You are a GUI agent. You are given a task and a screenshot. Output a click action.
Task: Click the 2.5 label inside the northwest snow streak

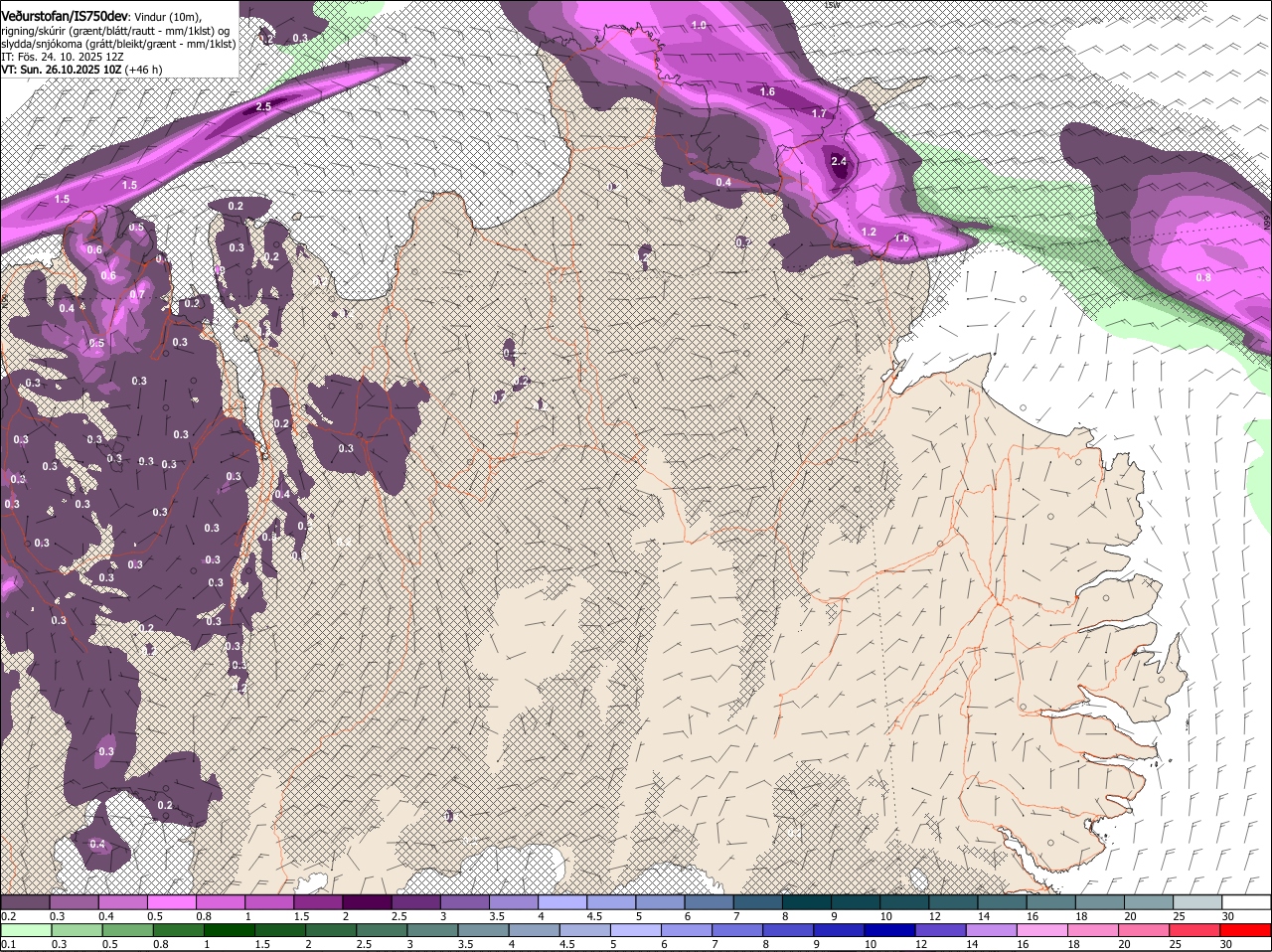point(263,106)
